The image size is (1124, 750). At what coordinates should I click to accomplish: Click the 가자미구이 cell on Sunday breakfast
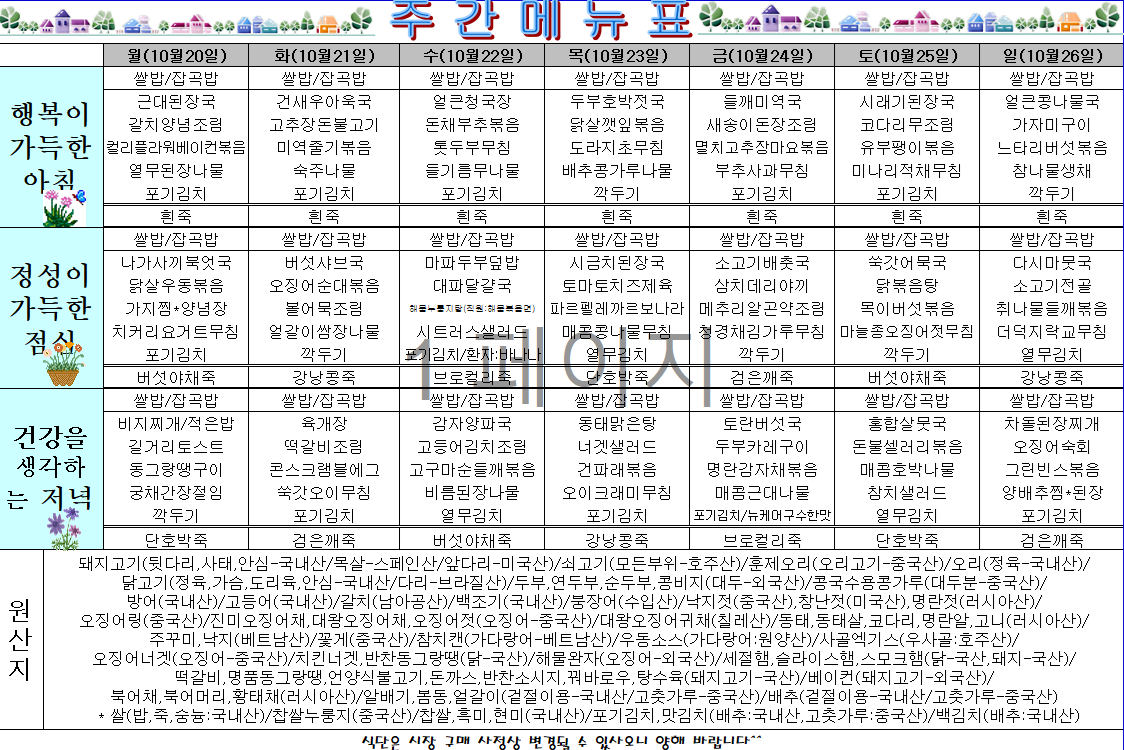click(x=1051, y=125)
